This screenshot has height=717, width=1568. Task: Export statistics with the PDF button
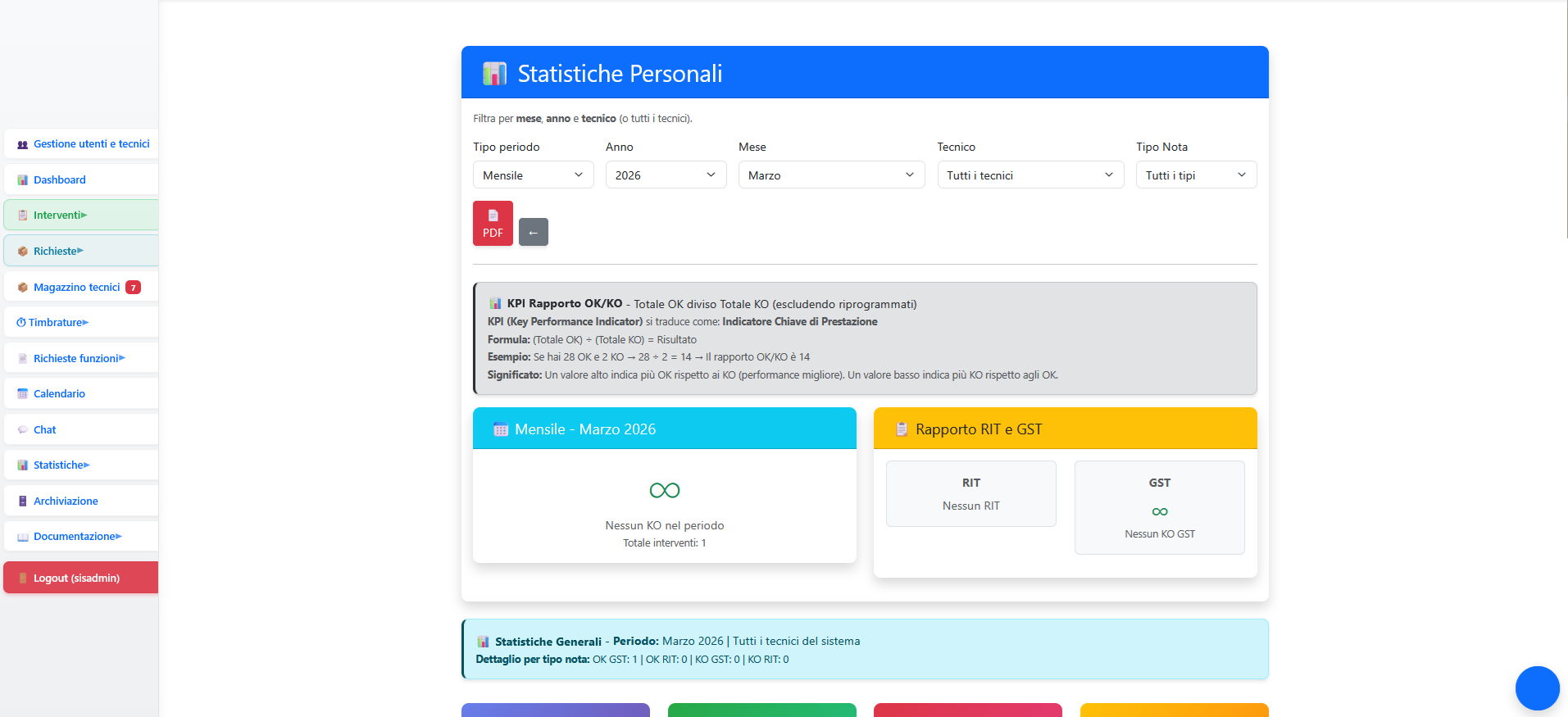(x=493, y=224)
